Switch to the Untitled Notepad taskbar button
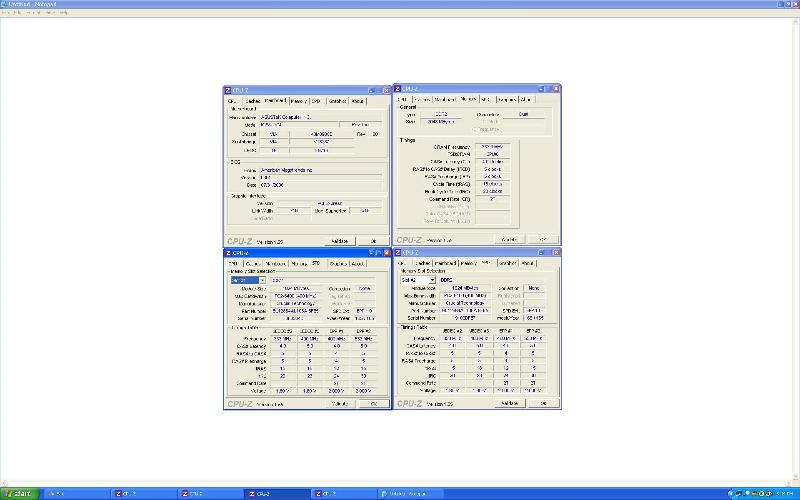 tap(411, 494)
